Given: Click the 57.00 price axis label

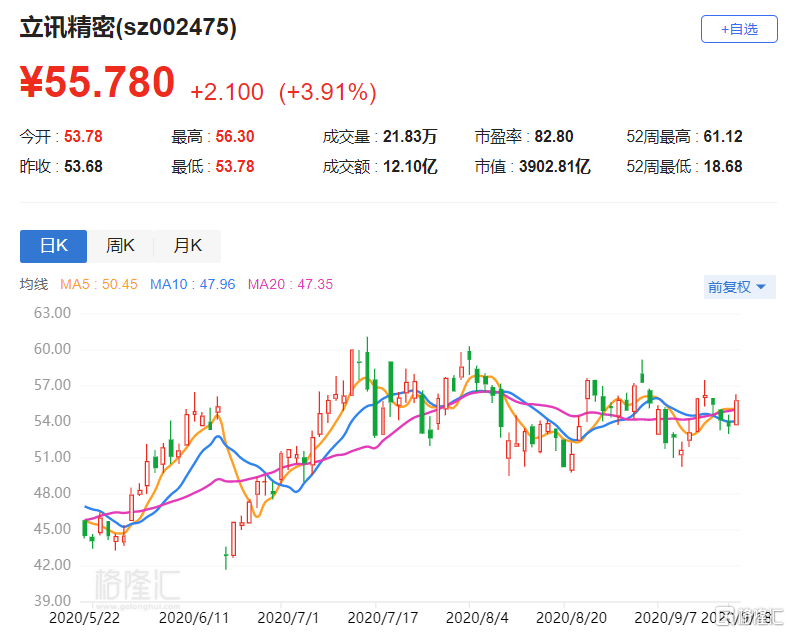Looking at the screenshot, I should point(52,385).
